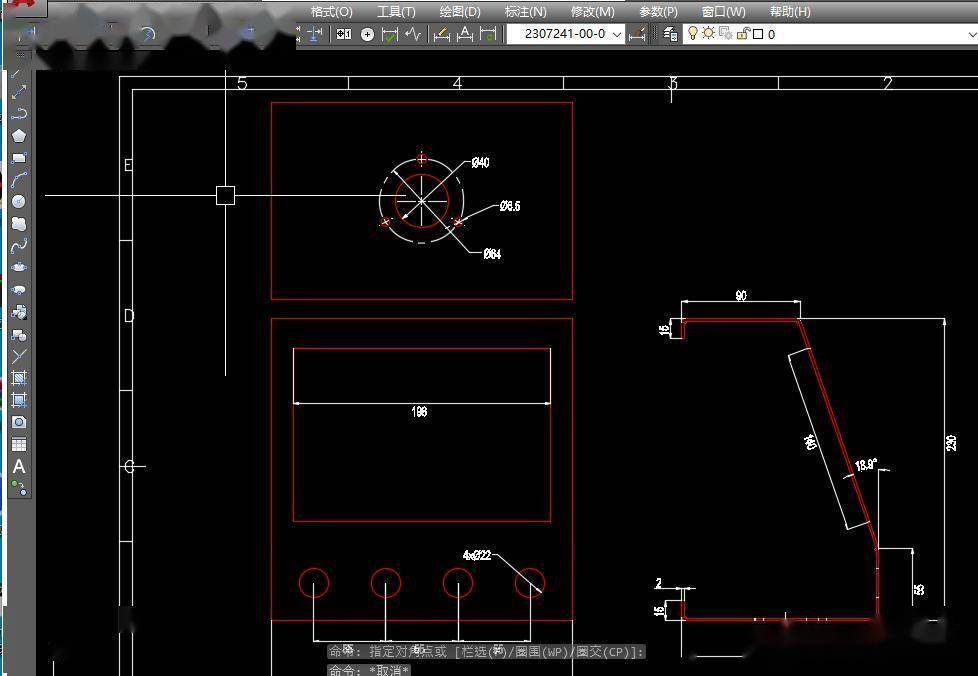
Task: Click the Spline curve tool
Action: click(x=19, y=246)
